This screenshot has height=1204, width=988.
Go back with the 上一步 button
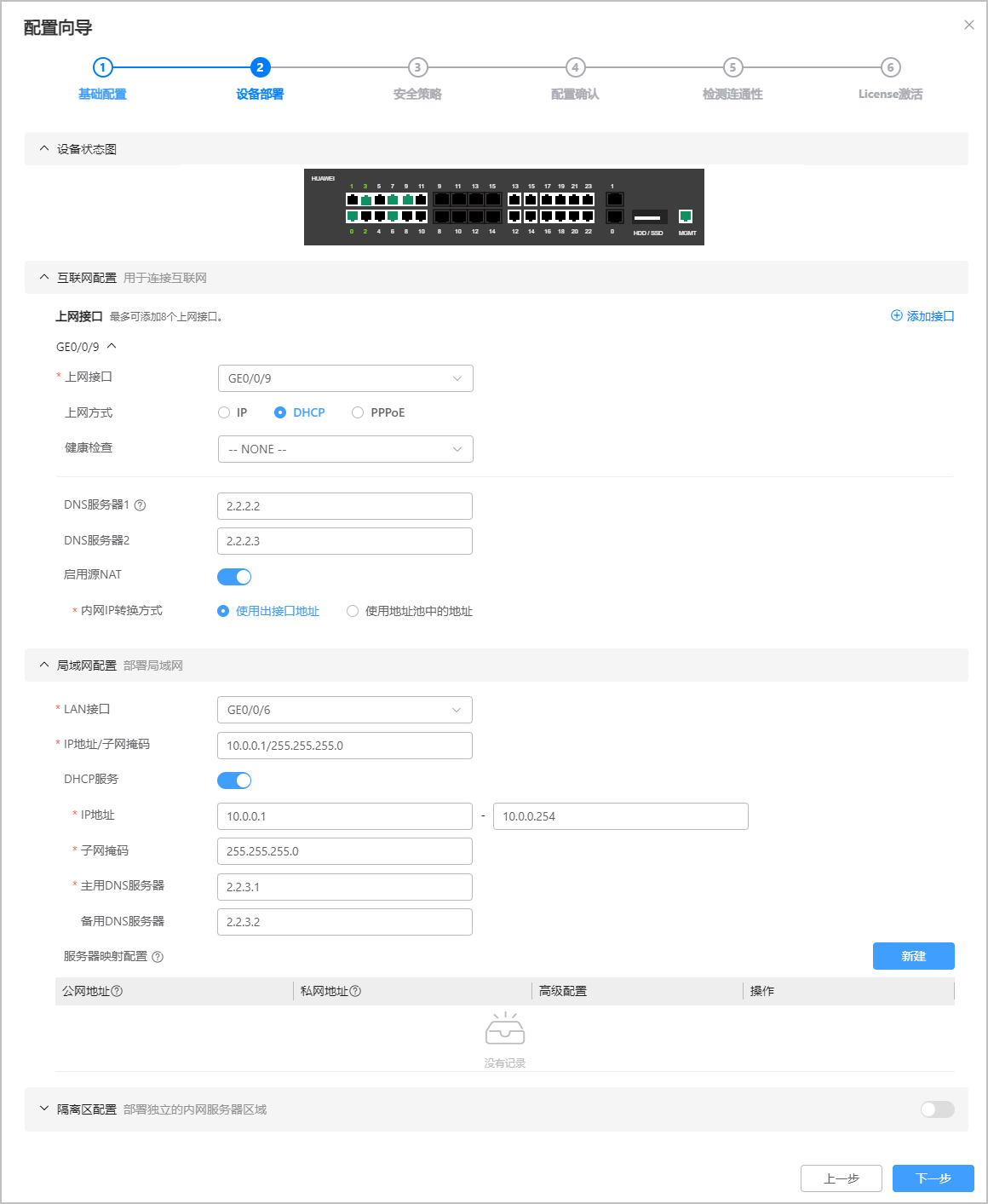842,1178
